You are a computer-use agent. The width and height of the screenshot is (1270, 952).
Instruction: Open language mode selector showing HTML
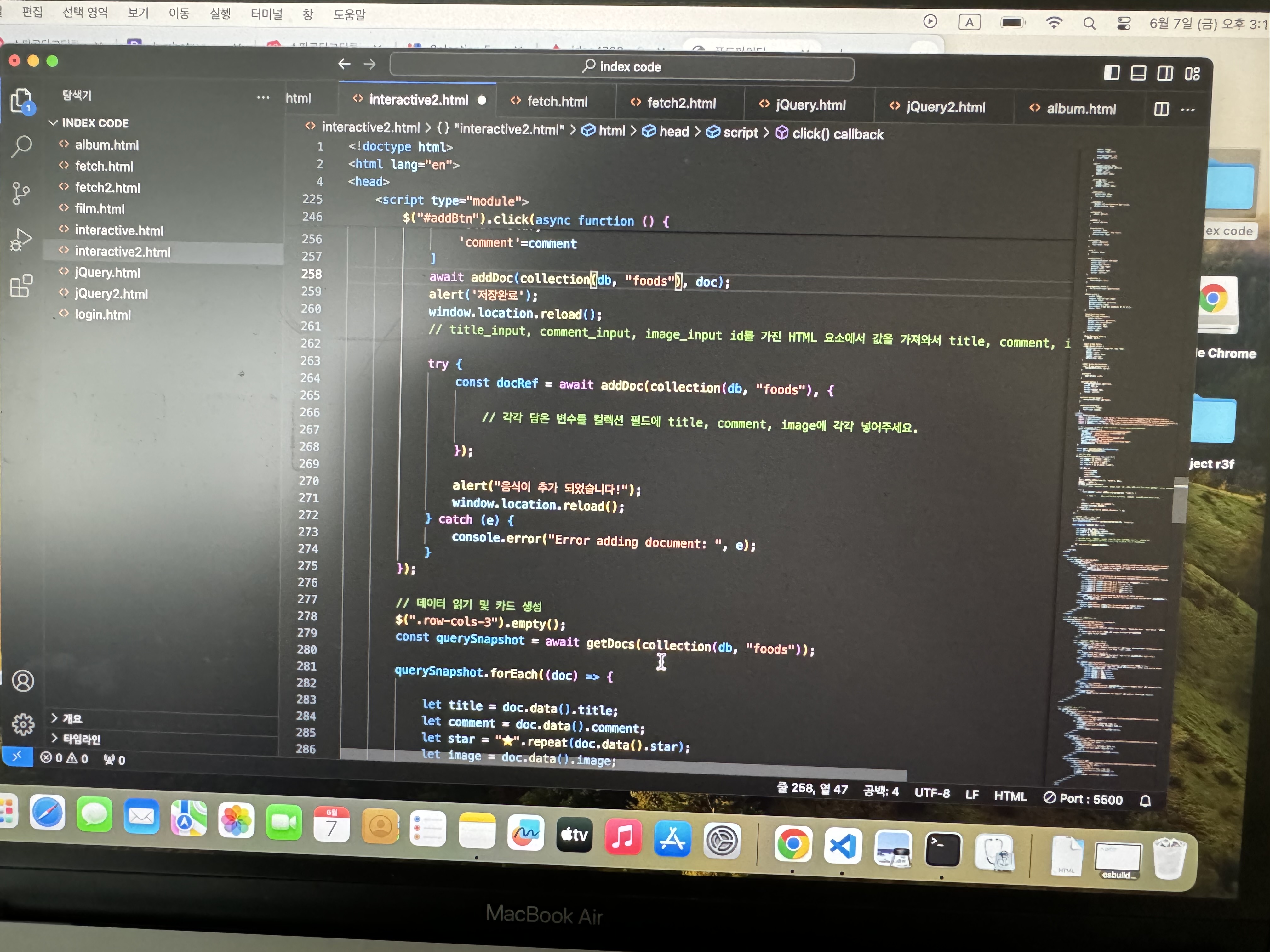pos(1010,796)
